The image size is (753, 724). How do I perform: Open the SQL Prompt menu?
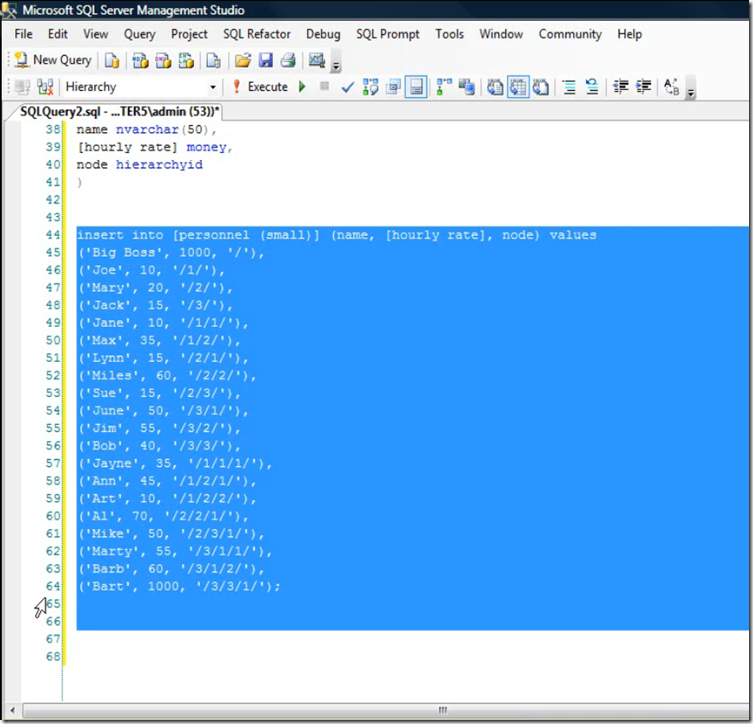click(x=388, y=34)
